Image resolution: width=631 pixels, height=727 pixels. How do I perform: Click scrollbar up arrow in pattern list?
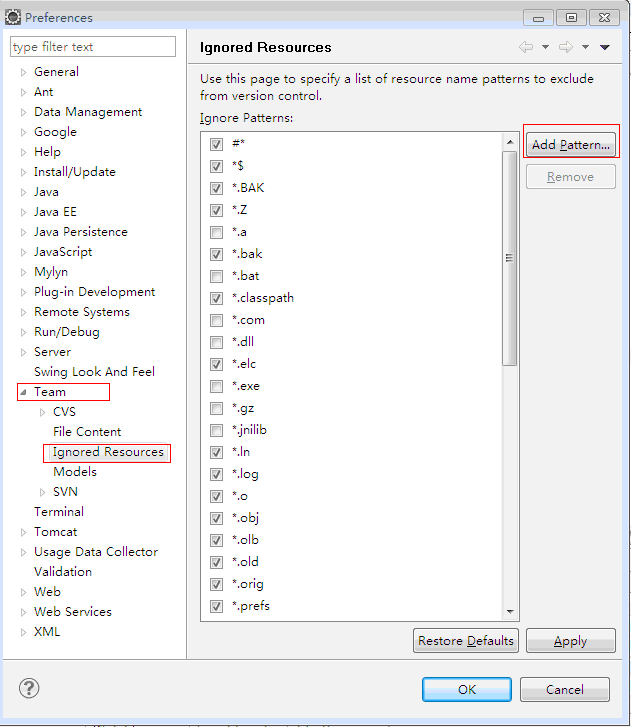510,142
